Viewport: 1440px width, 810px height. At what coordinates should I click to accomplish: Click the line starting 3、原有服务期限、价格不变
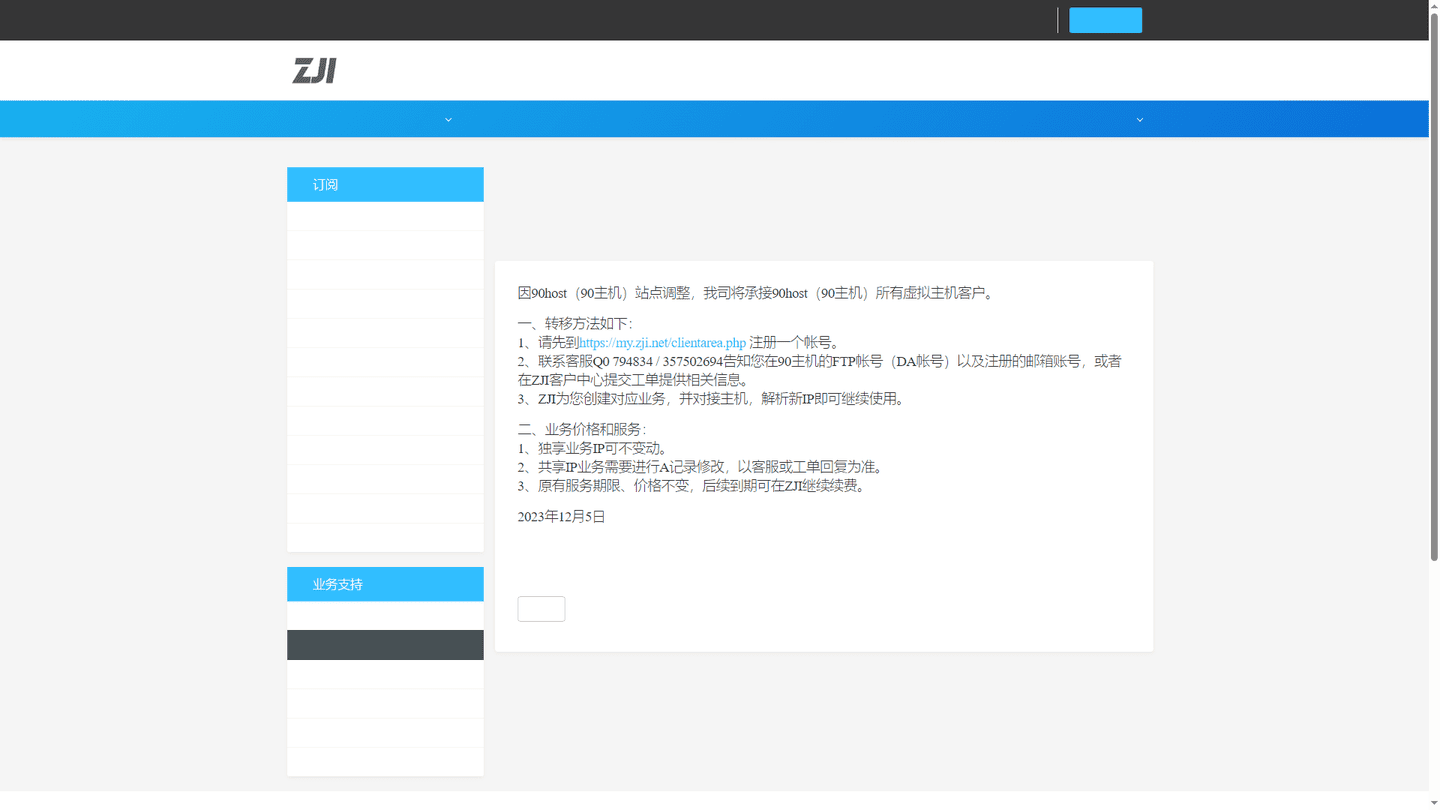[691, 486]
